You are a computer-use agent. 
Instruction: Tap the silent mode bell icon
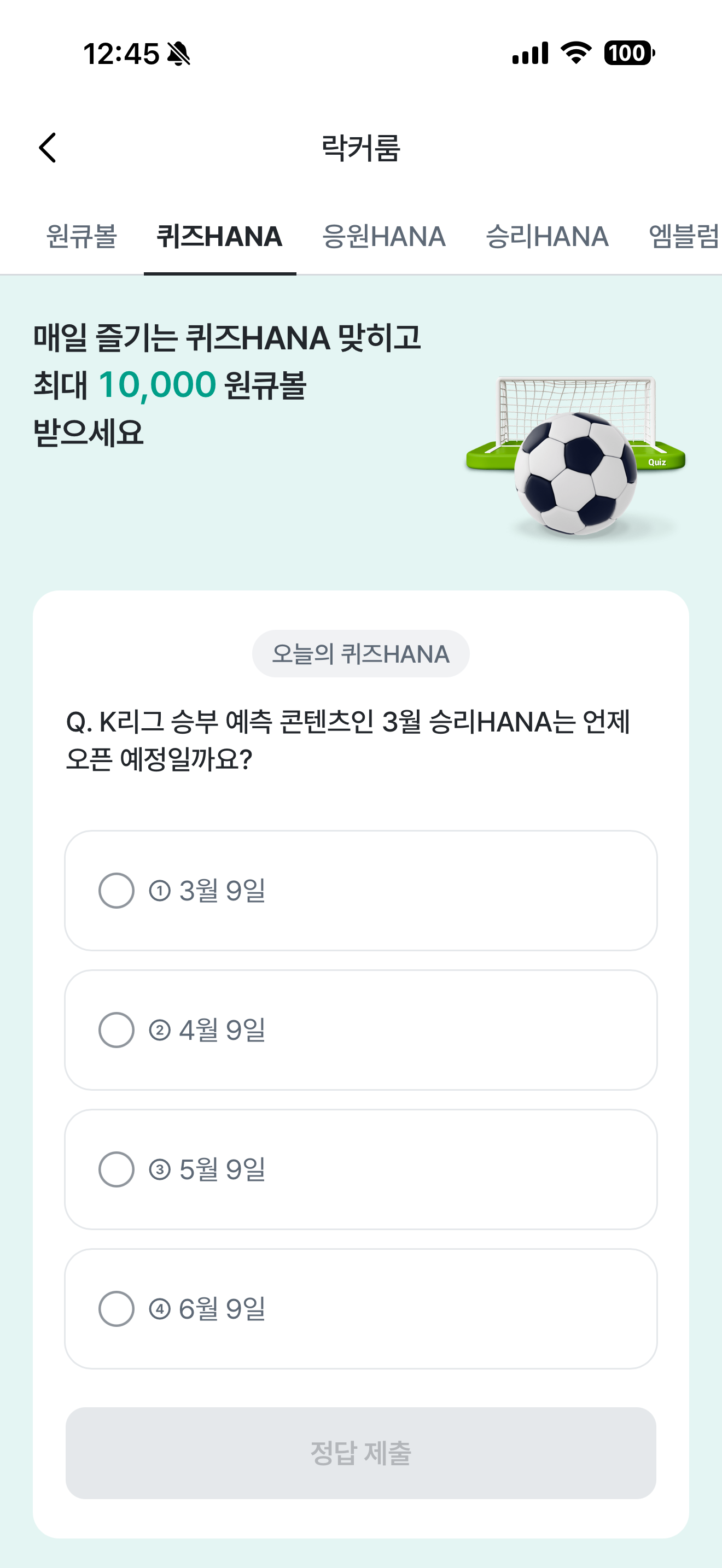click(x=178, y=54)
